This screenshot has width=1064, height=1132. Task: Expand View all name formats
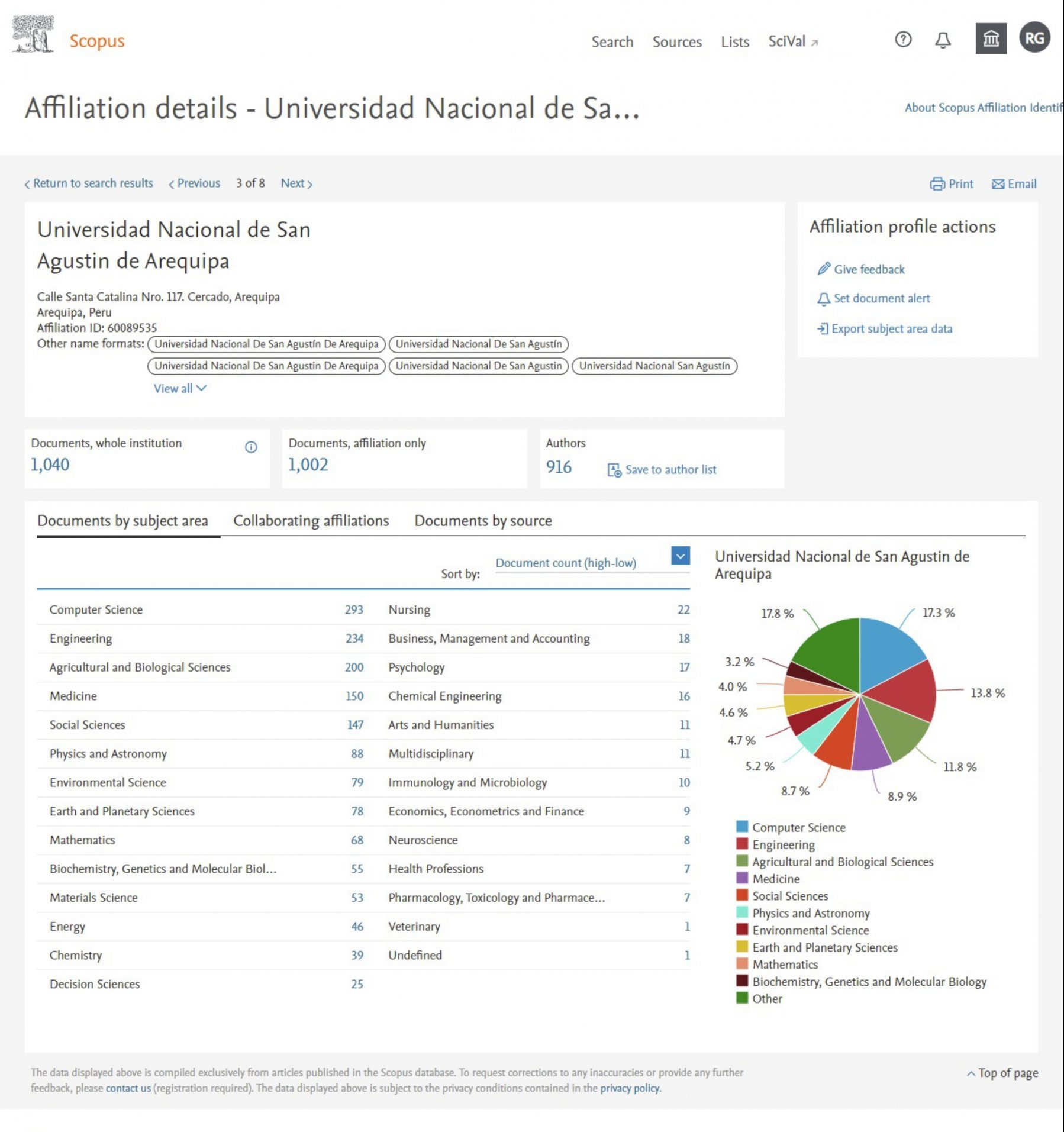coord(179,388)
